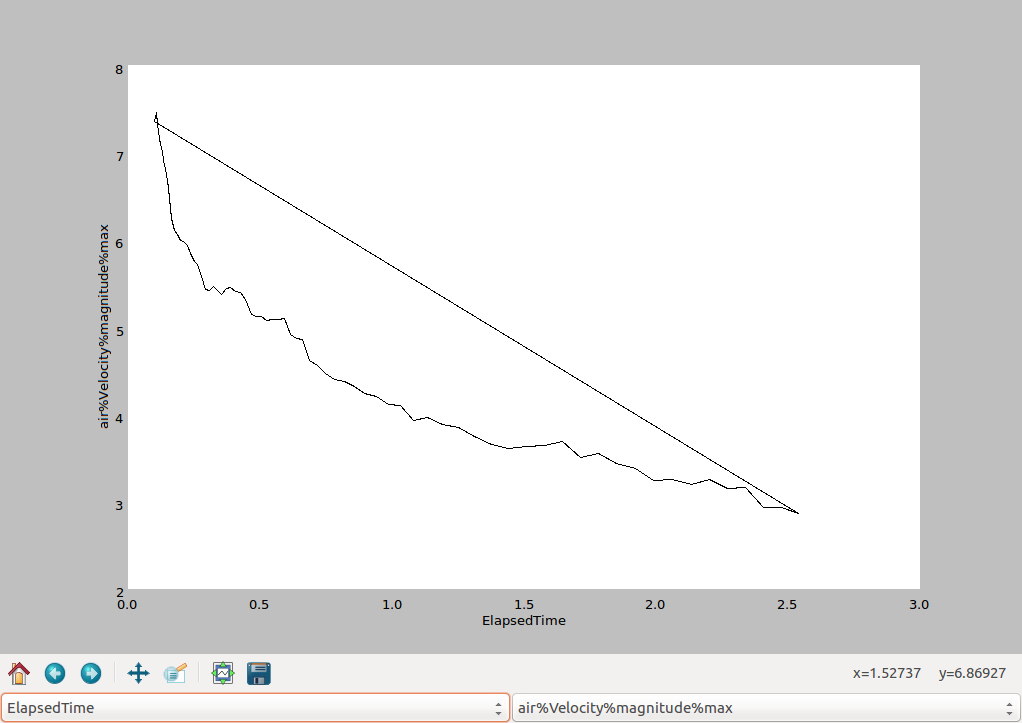Click the x-axis tick label 0.5

pyautogui.click(x=259, y=604)
